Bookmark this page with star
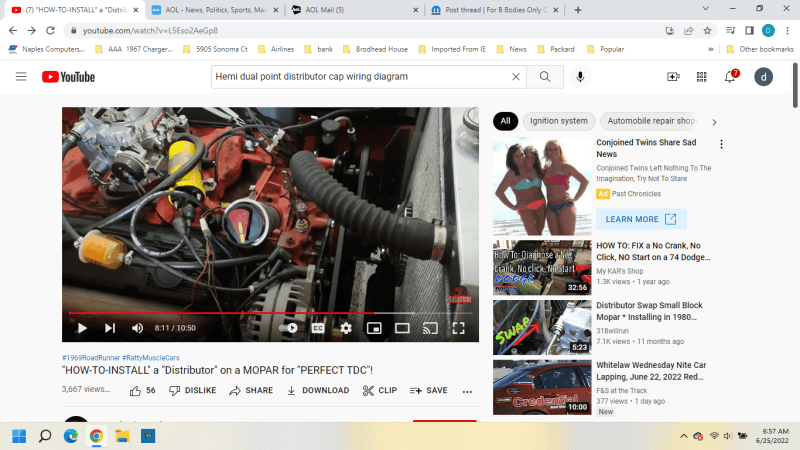Screen dimensions: 800x450 point(707,31)
